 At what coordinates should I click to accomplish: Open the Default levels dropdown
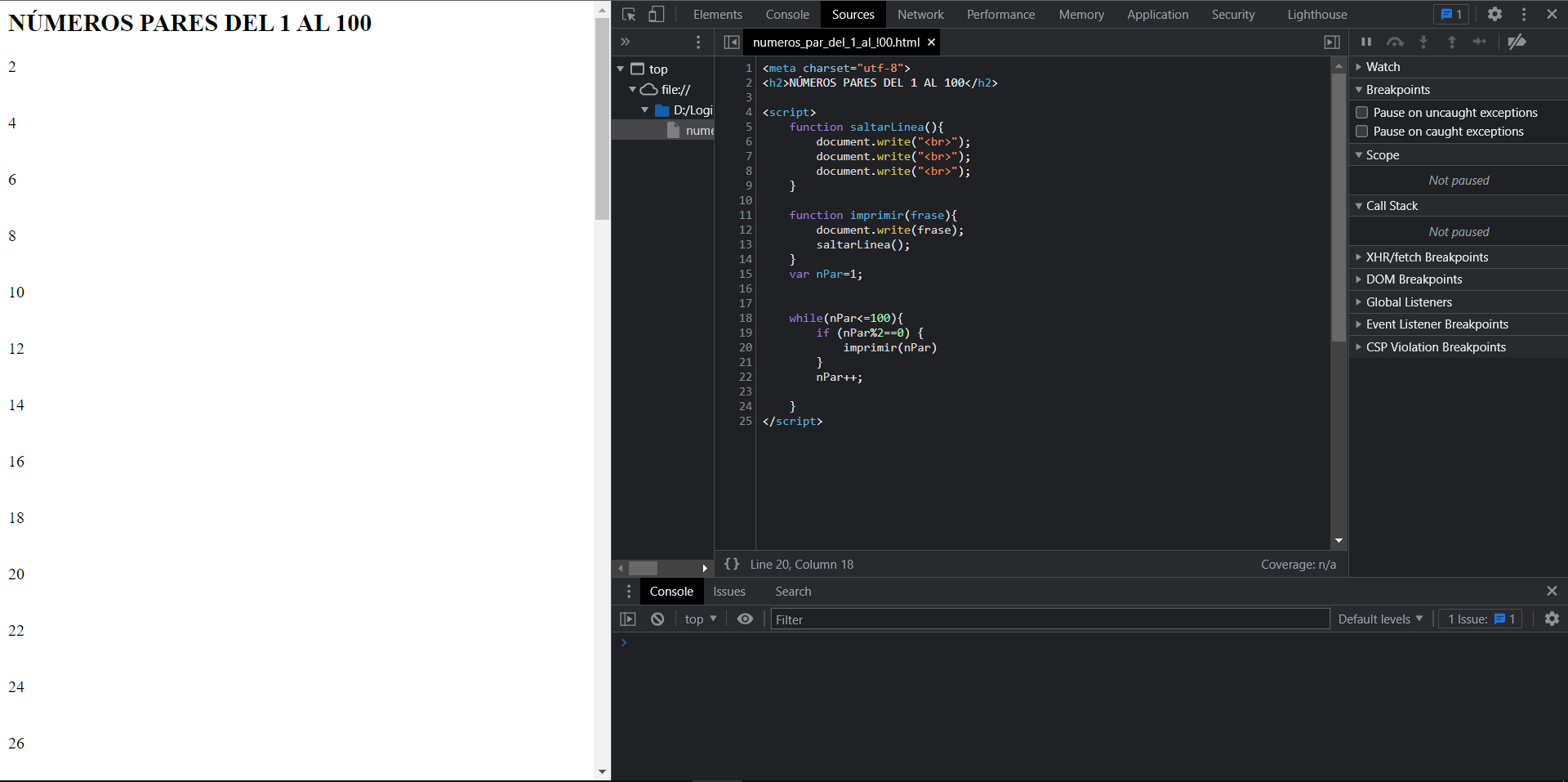(1380, 619)
